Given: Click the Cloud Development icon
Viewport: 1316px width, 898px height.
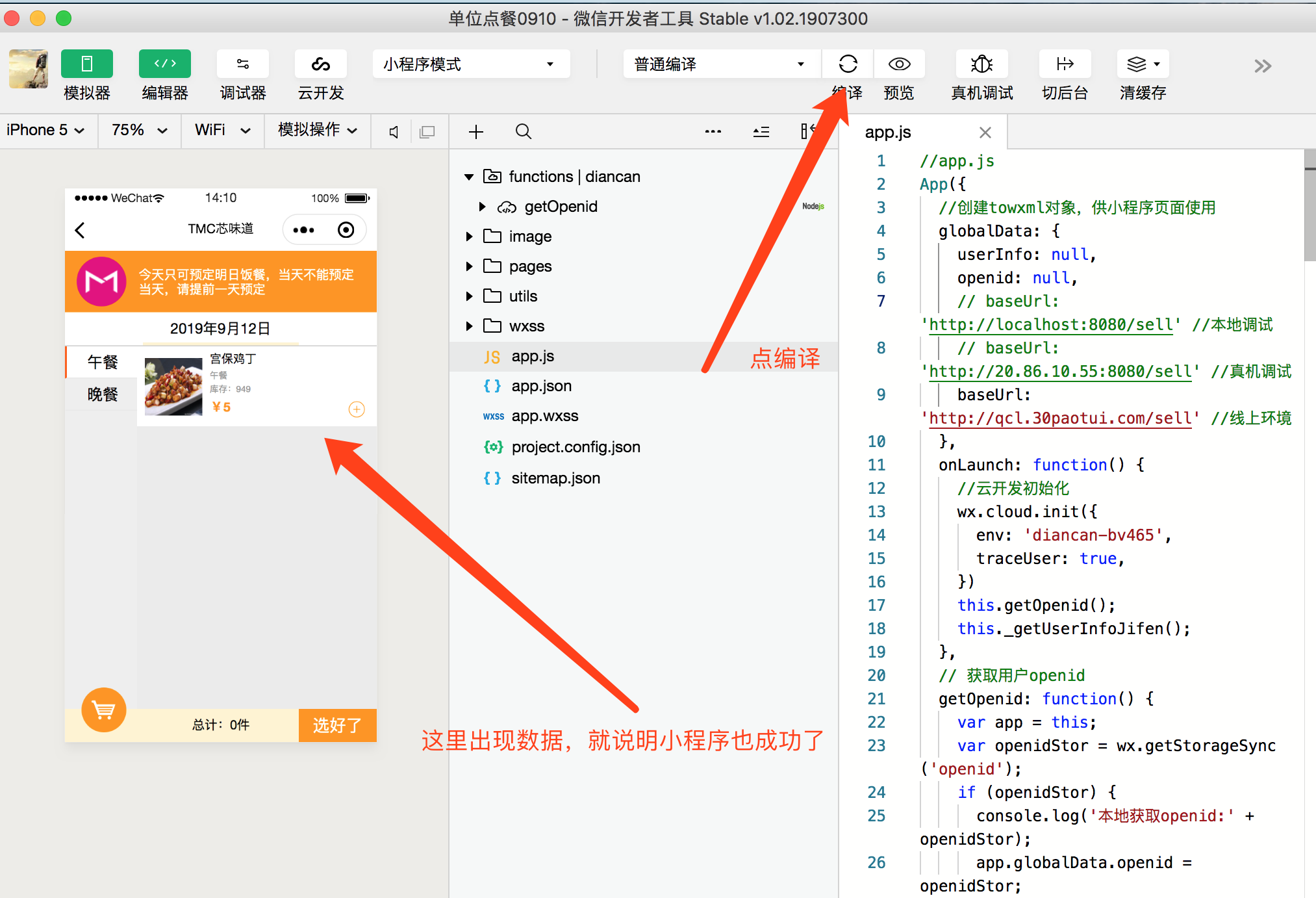Looking at the screenshot, I should coord(320,64).
